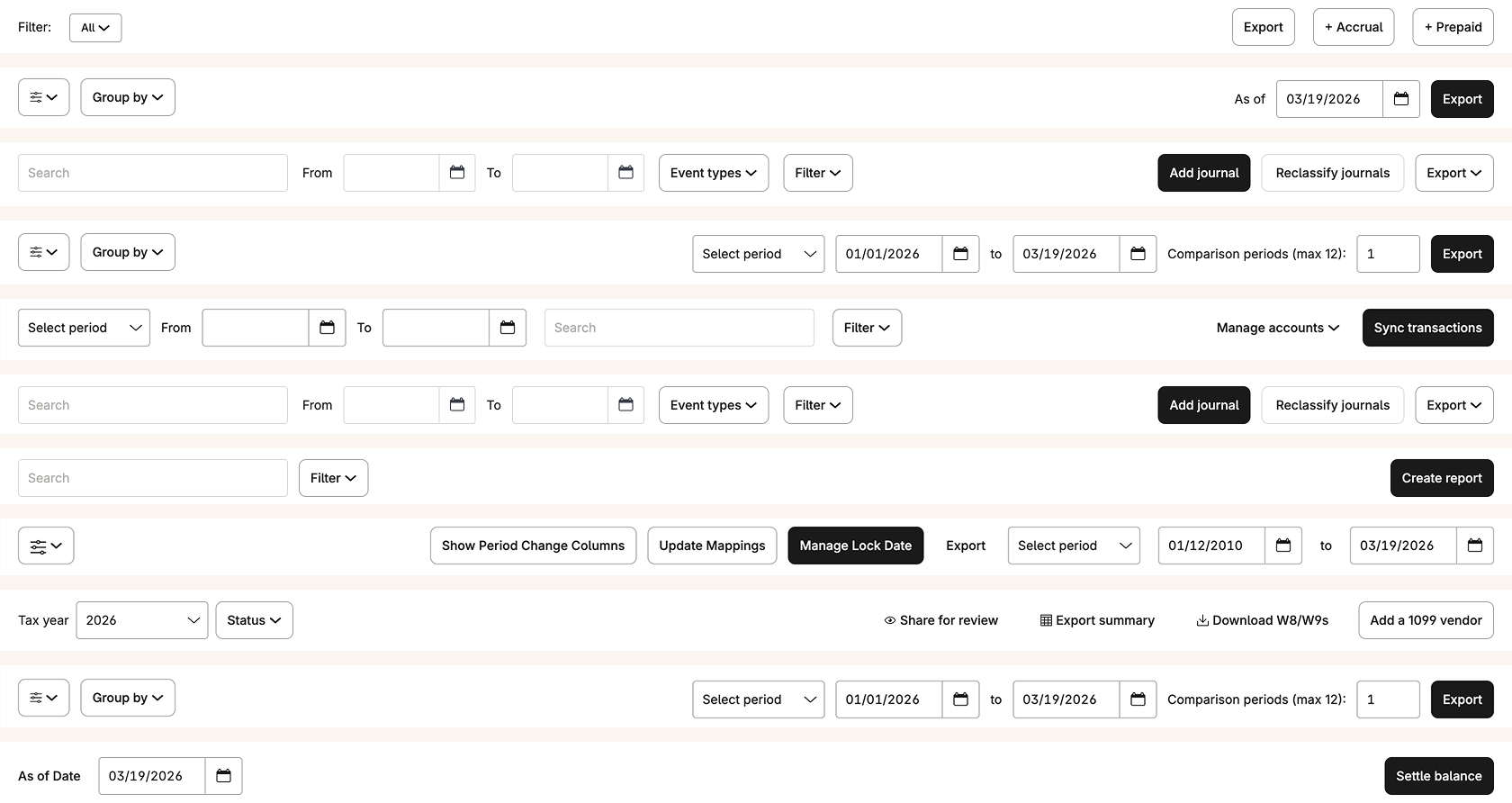Expand the Manage accounts menu
Viewport: 1512px width, 803px height.
point(1278,328)
